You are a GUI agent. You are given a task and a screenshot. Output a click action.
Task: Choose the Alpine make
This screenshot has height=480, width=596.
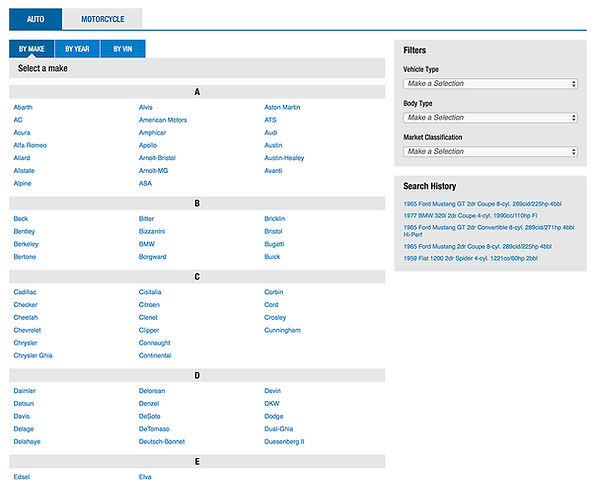[x=22, y=183]
